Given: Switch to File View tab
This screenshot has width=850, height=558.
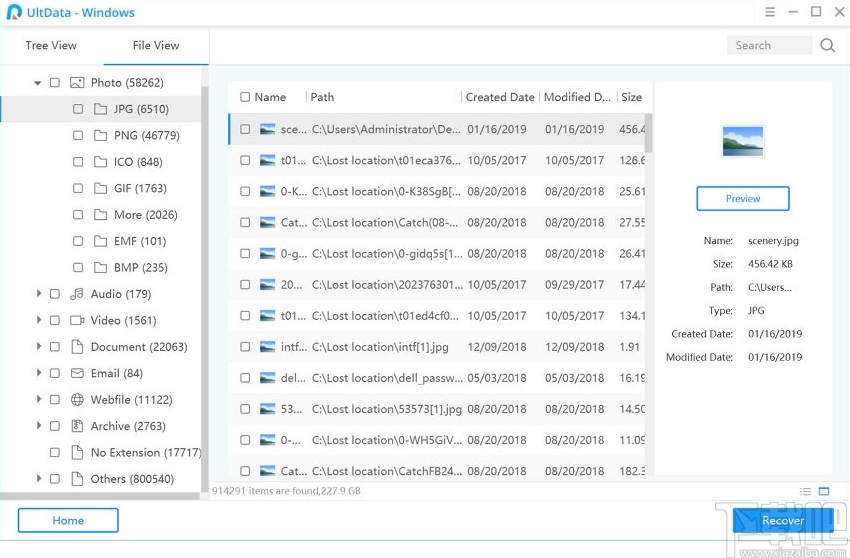Looking at the screenshot, I should click(x=156, y=46).
